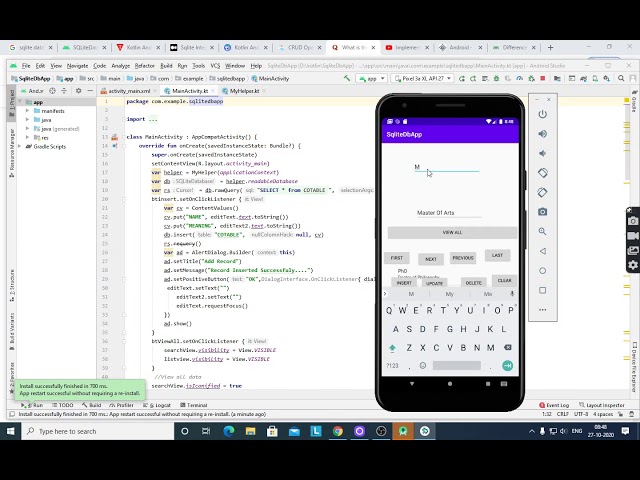Click the emulator power button
The width and height of the screenshot is (640, 480).
(542, 114)
